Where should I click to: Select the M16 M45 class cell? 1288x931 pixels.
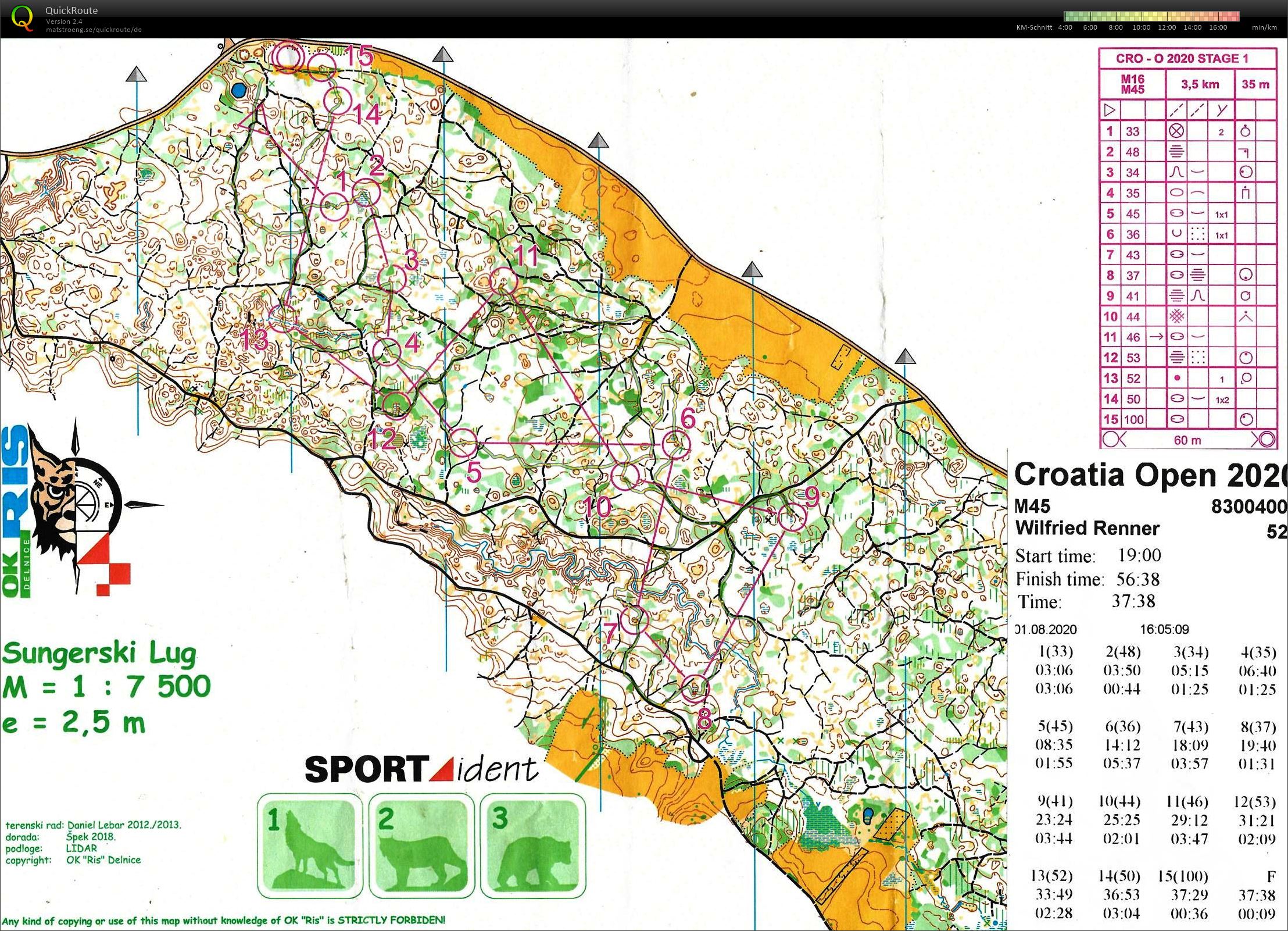point(1132,84)
